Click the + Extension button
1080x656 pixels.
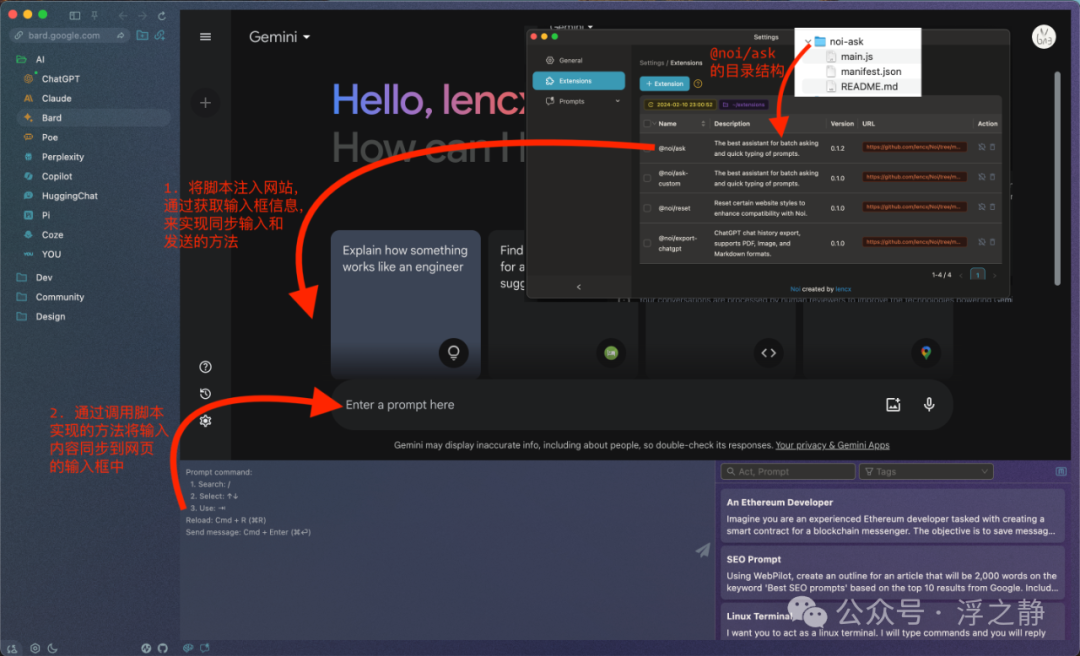(x=664, y=83)
